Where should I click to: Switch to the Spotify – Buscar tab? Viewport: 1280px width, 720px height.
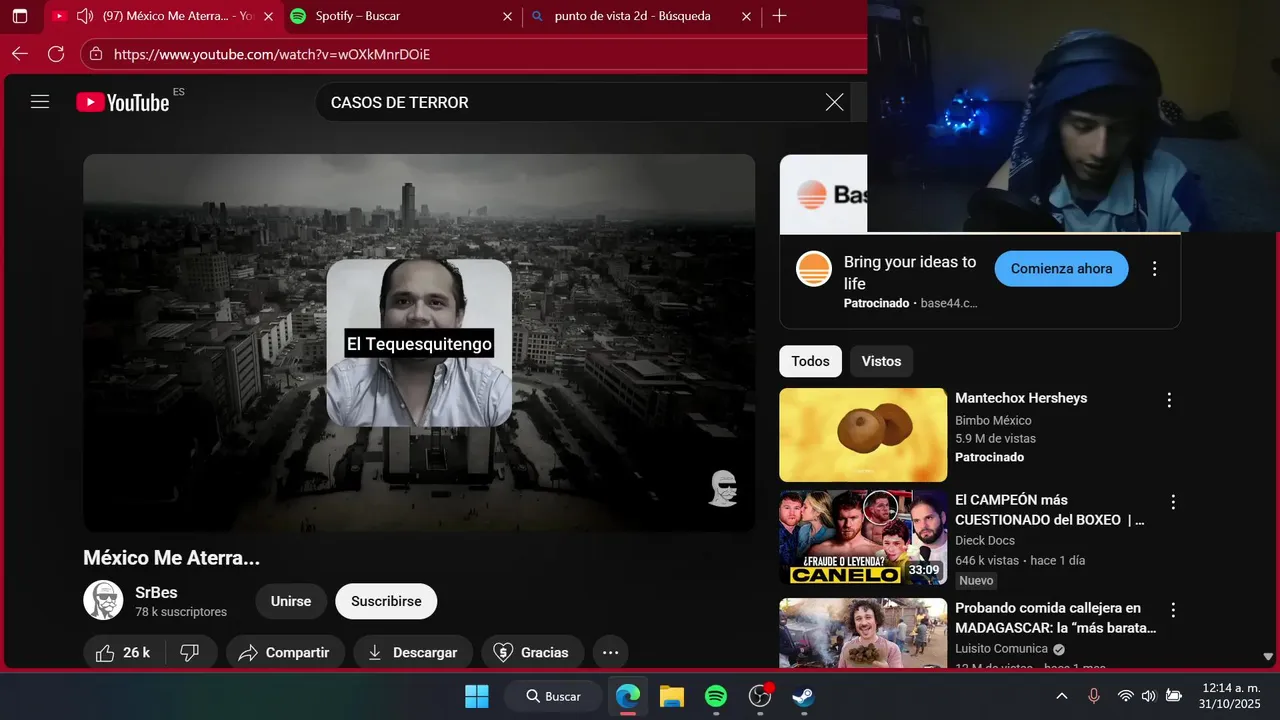pyautogui.click(x=402, y=16)
